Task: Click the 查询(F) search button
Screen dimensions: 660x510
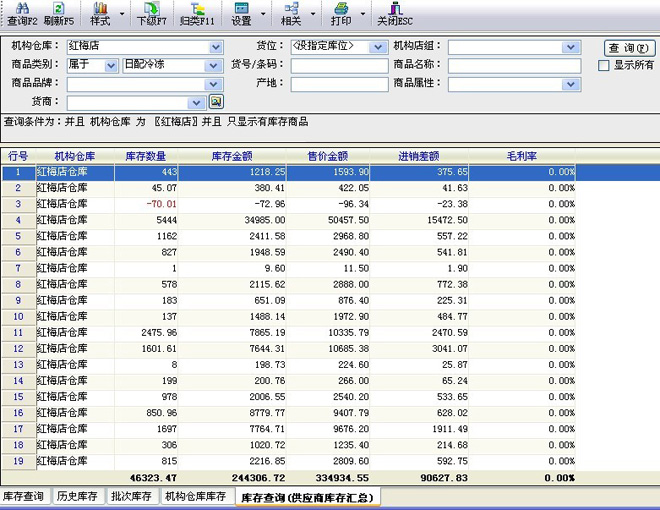Action: 630,48
